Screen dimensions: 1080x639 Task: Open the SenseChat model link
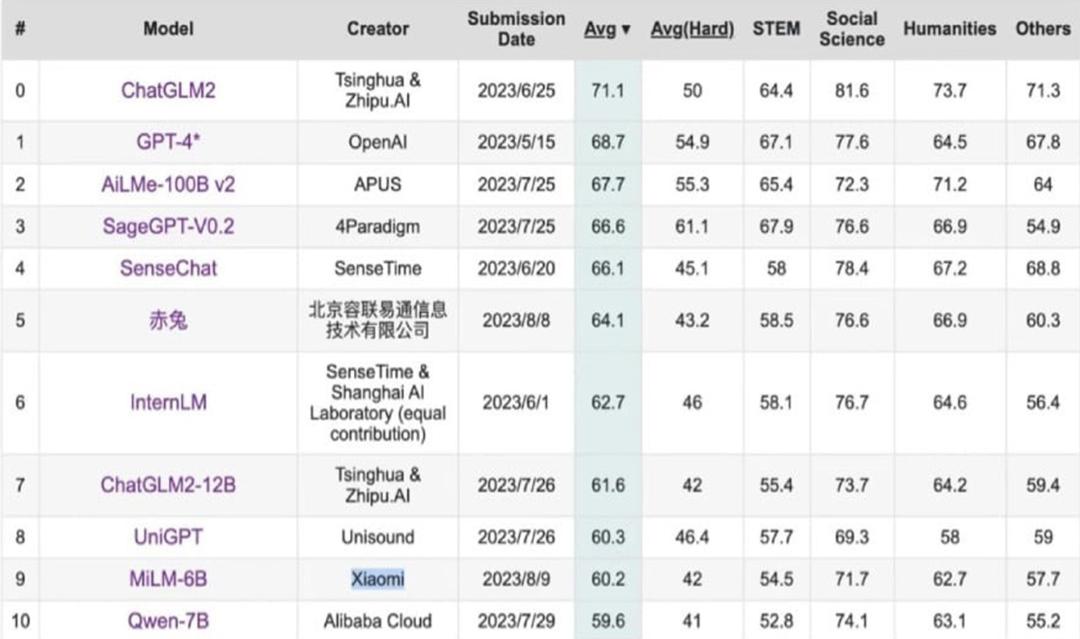click(168, 269)
